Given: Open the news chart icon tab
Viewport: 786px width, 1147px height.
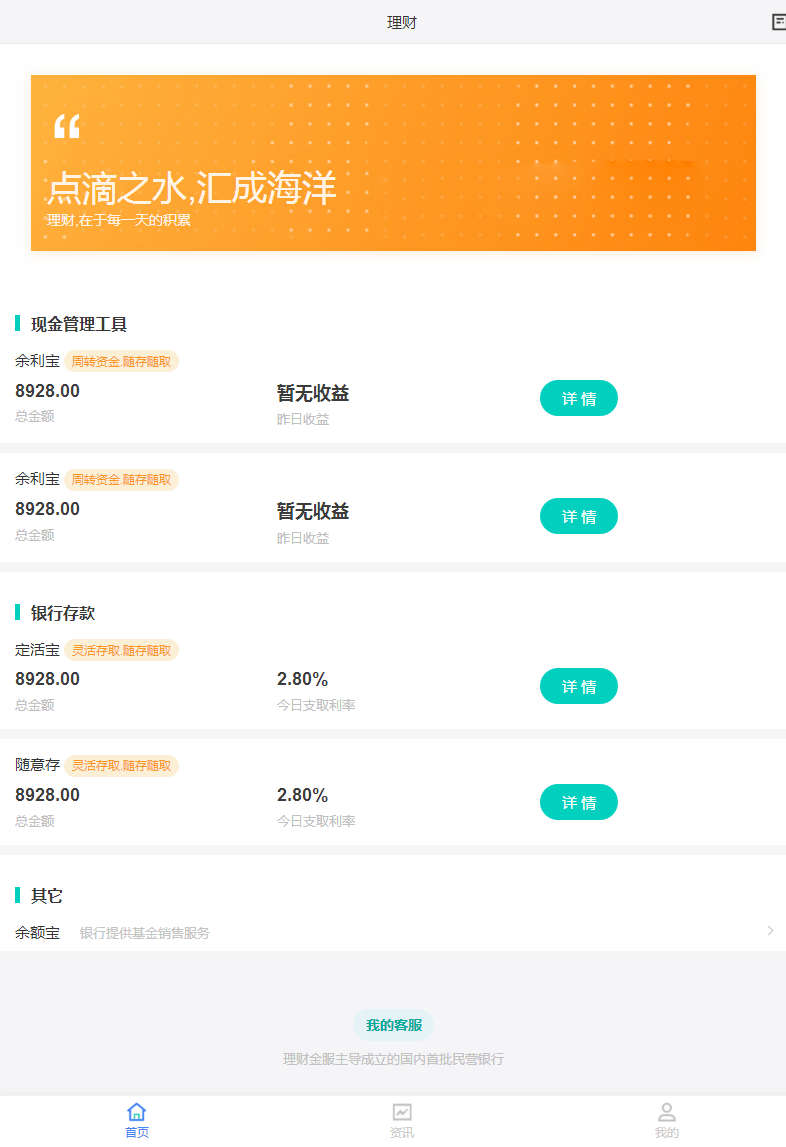Looking at the screenshot, I should [x=402, y=1111].
